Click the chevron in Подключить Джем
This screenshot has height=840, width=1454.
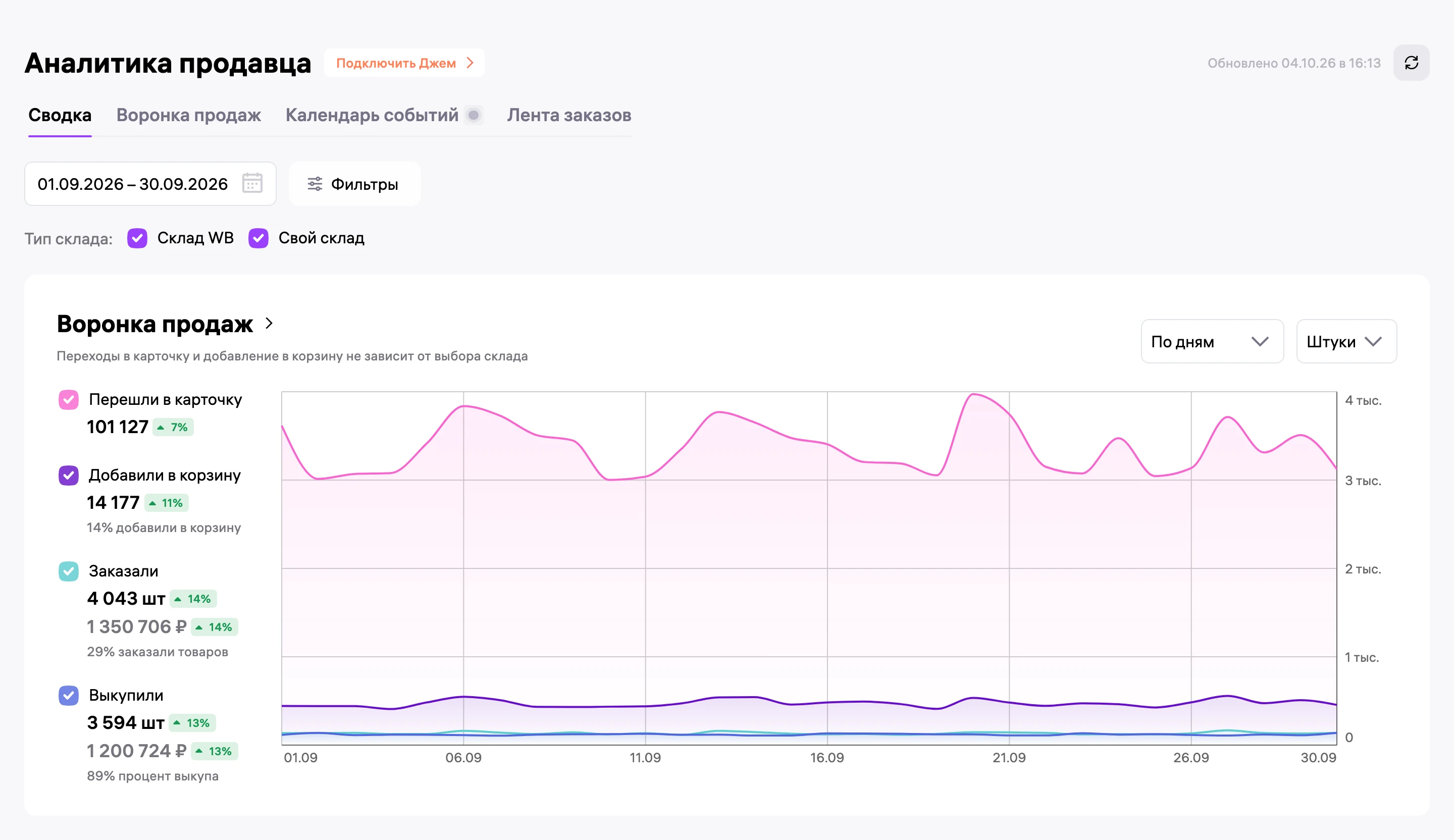(x=470, y=63)
